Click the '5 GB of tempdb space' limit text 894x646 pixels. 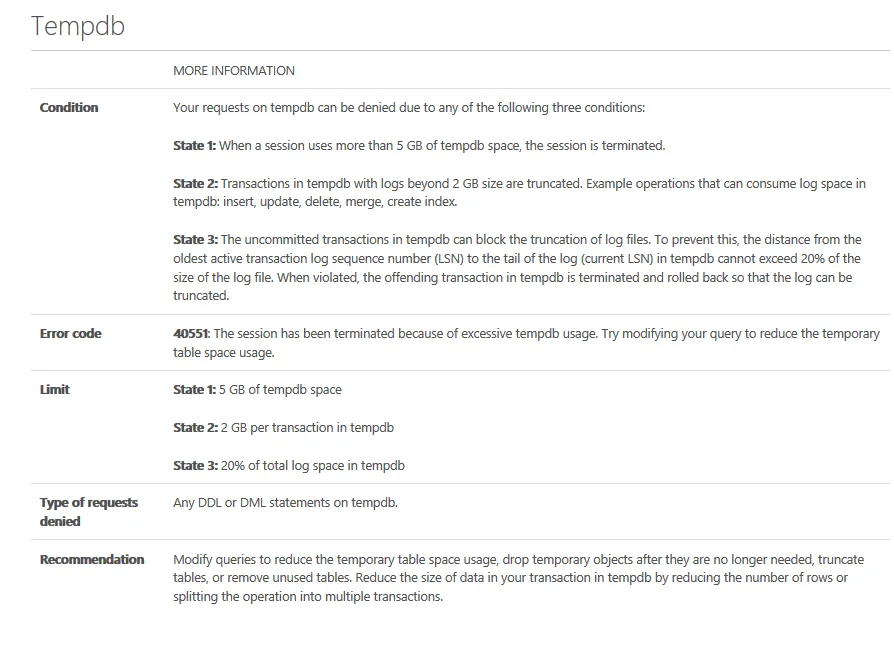pos(281,389)
